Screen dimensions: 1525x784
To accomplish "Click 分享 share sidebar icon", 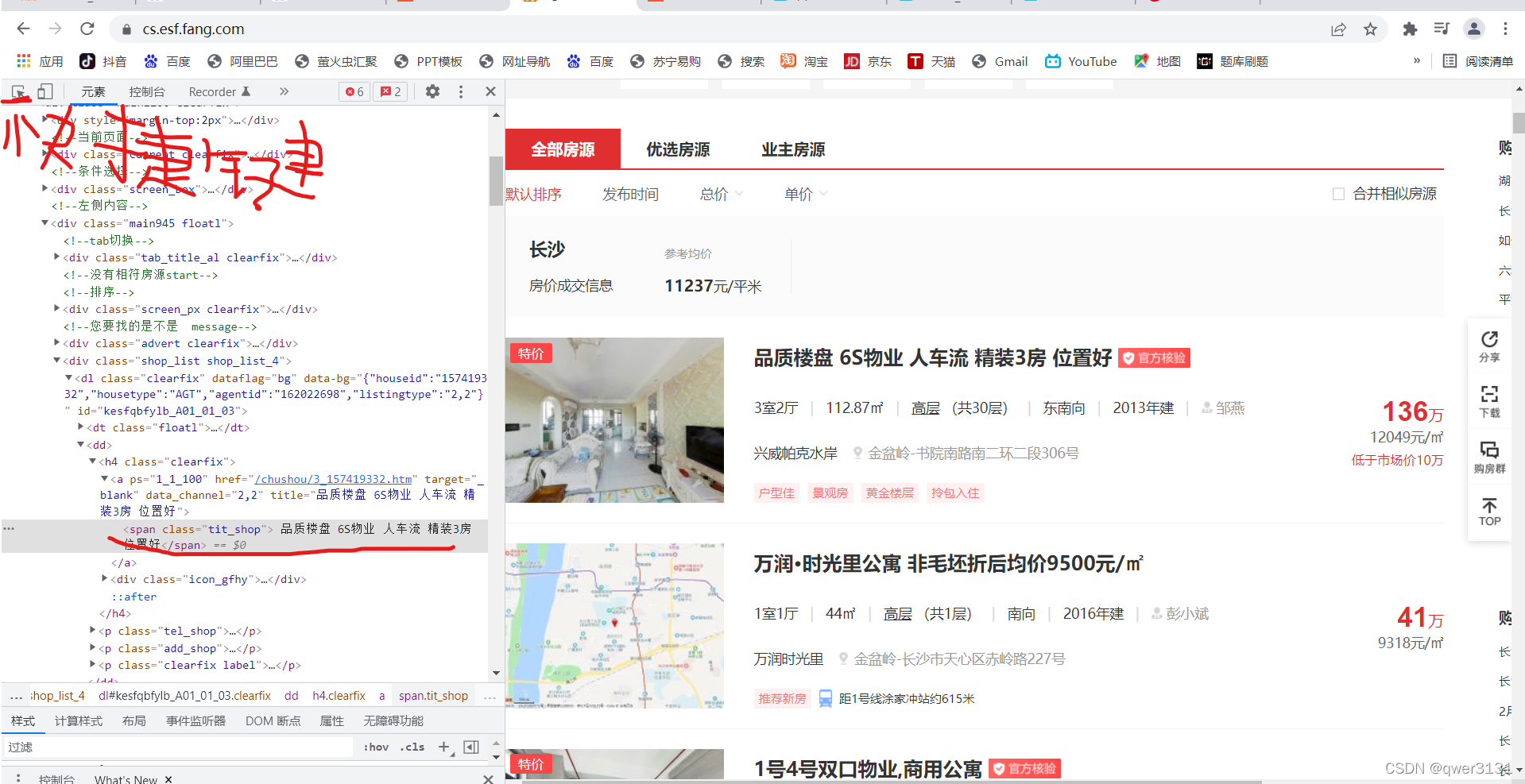I will click(x=1489, y=346).
